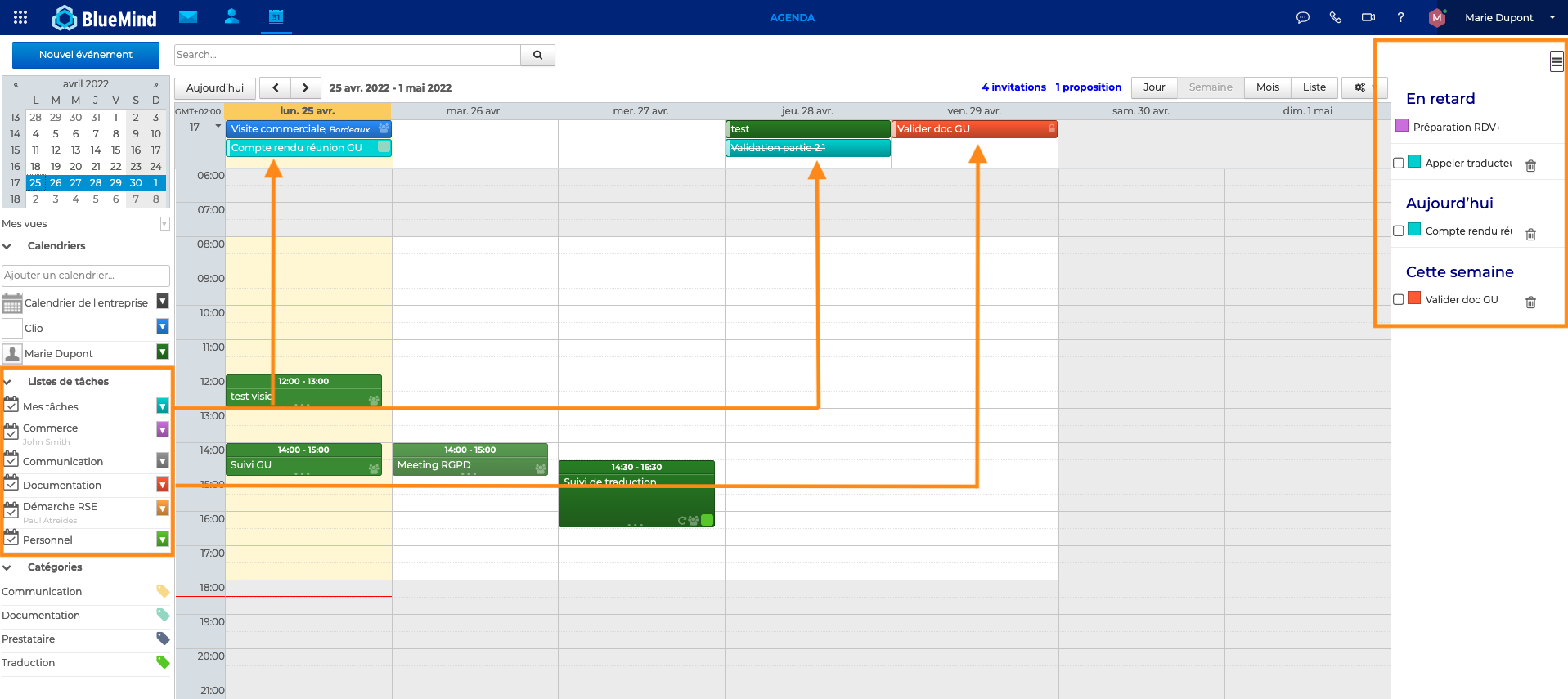
Task: Click the Ajouter un calendrier input field
Action: [85, 276]
